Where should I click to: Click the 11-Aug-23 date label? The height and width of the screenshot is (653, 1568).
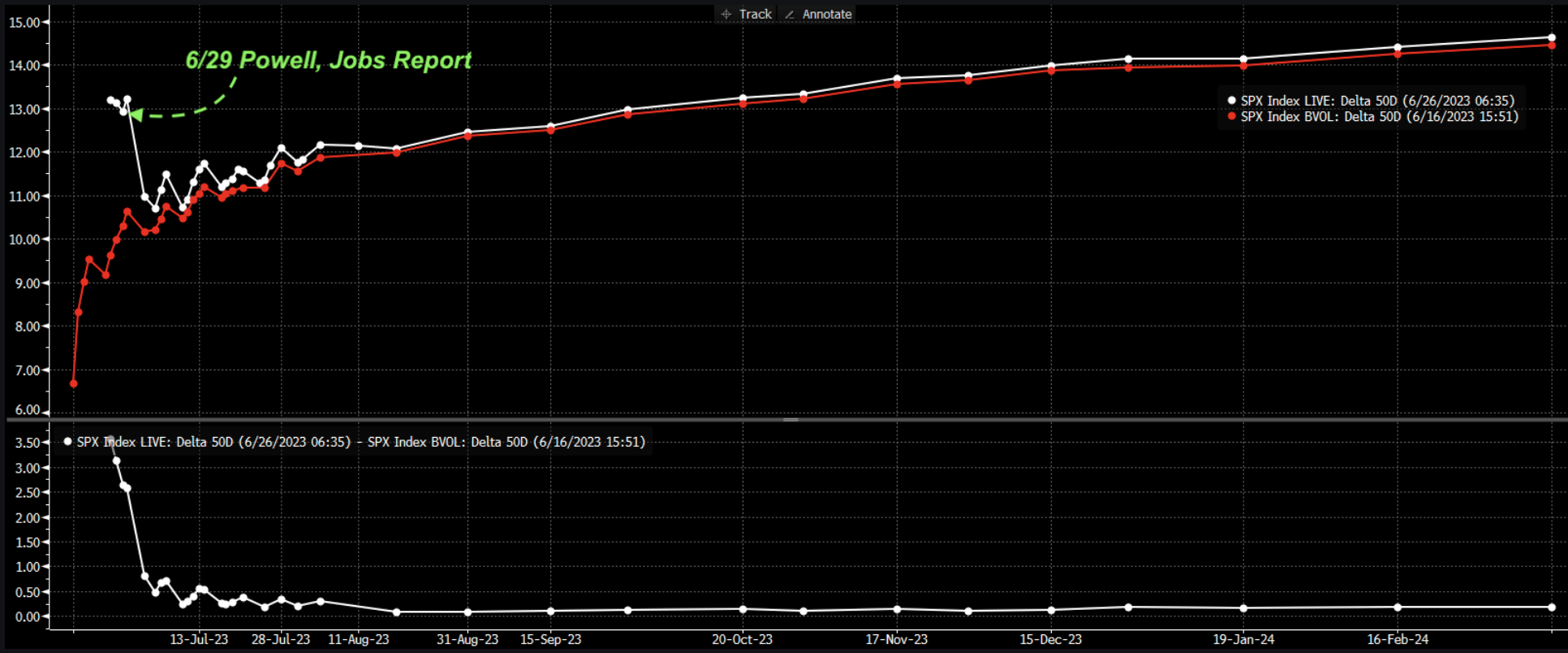click(359, 639)
